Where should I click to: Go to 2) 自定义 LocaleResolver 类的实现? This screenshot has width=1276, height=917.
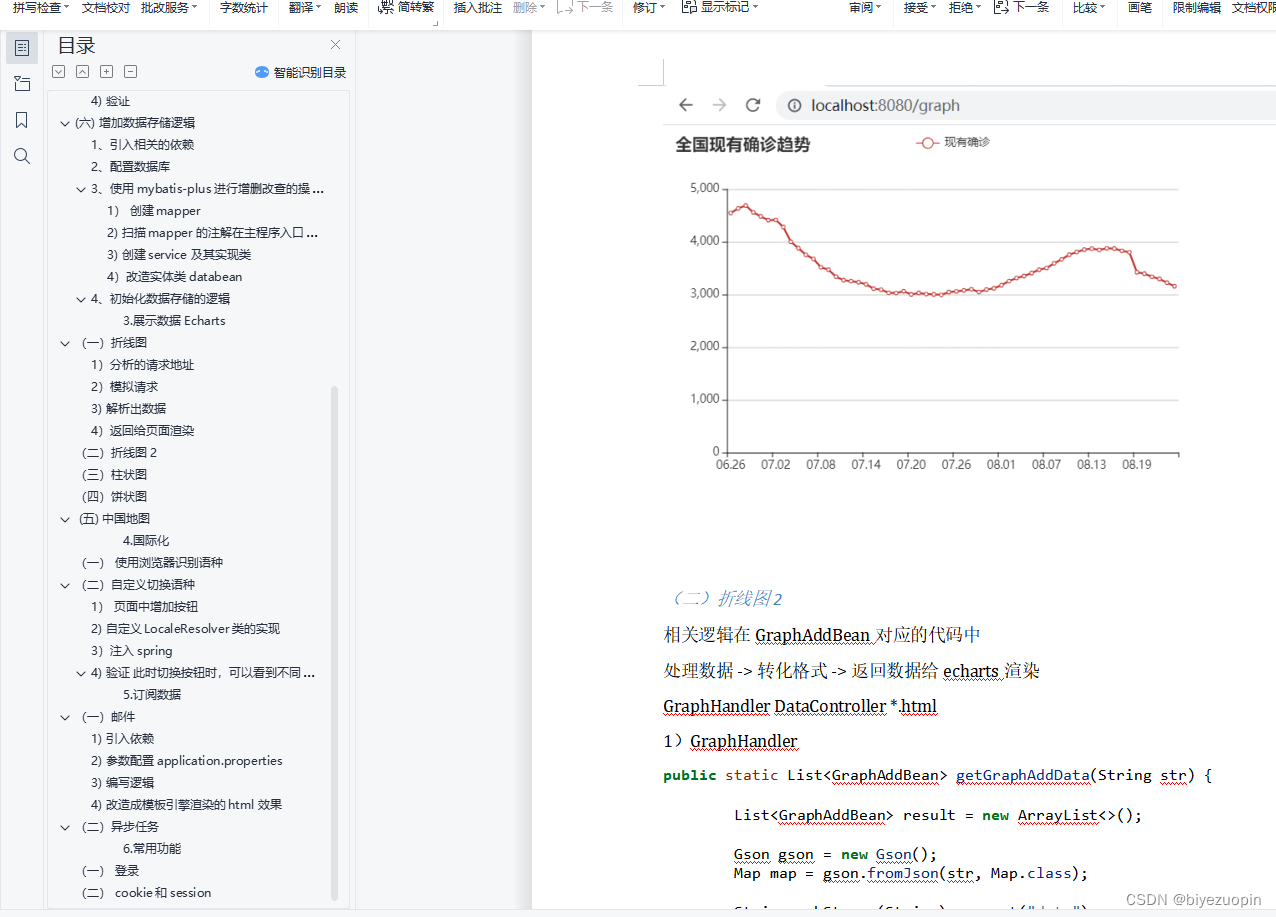185,629
